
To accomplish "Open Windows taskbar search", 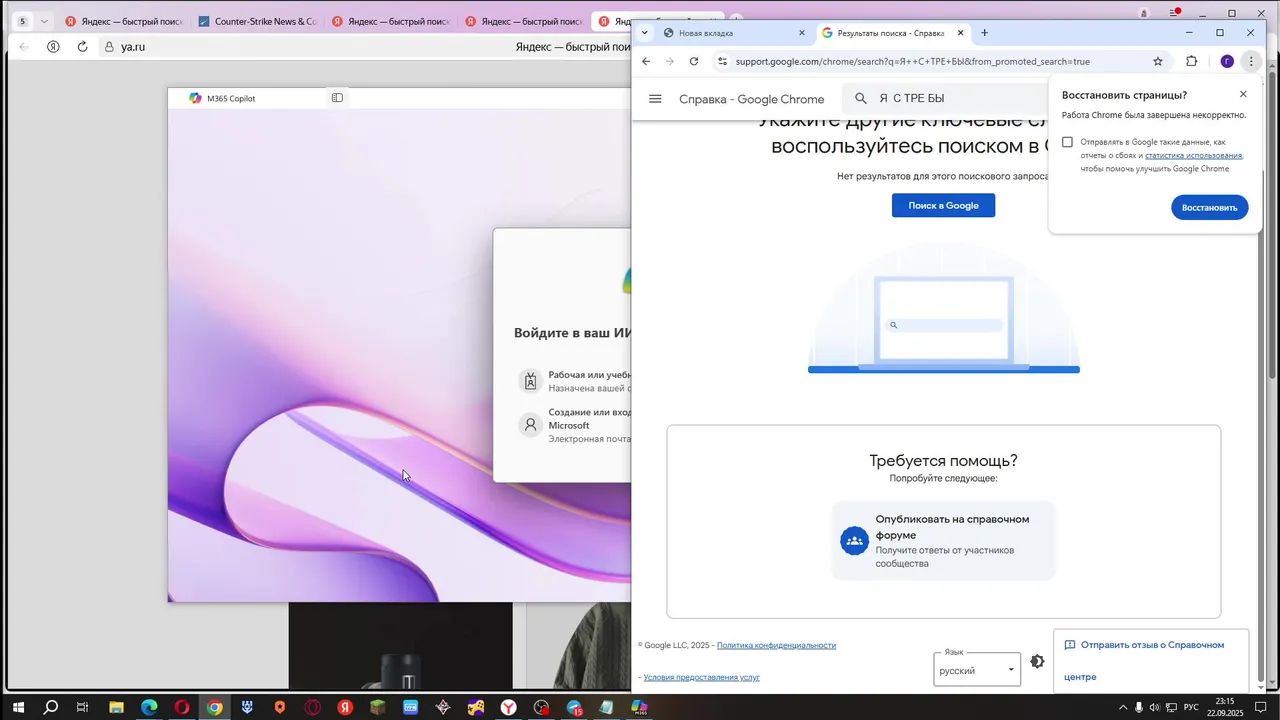I will tap(51, 707).
